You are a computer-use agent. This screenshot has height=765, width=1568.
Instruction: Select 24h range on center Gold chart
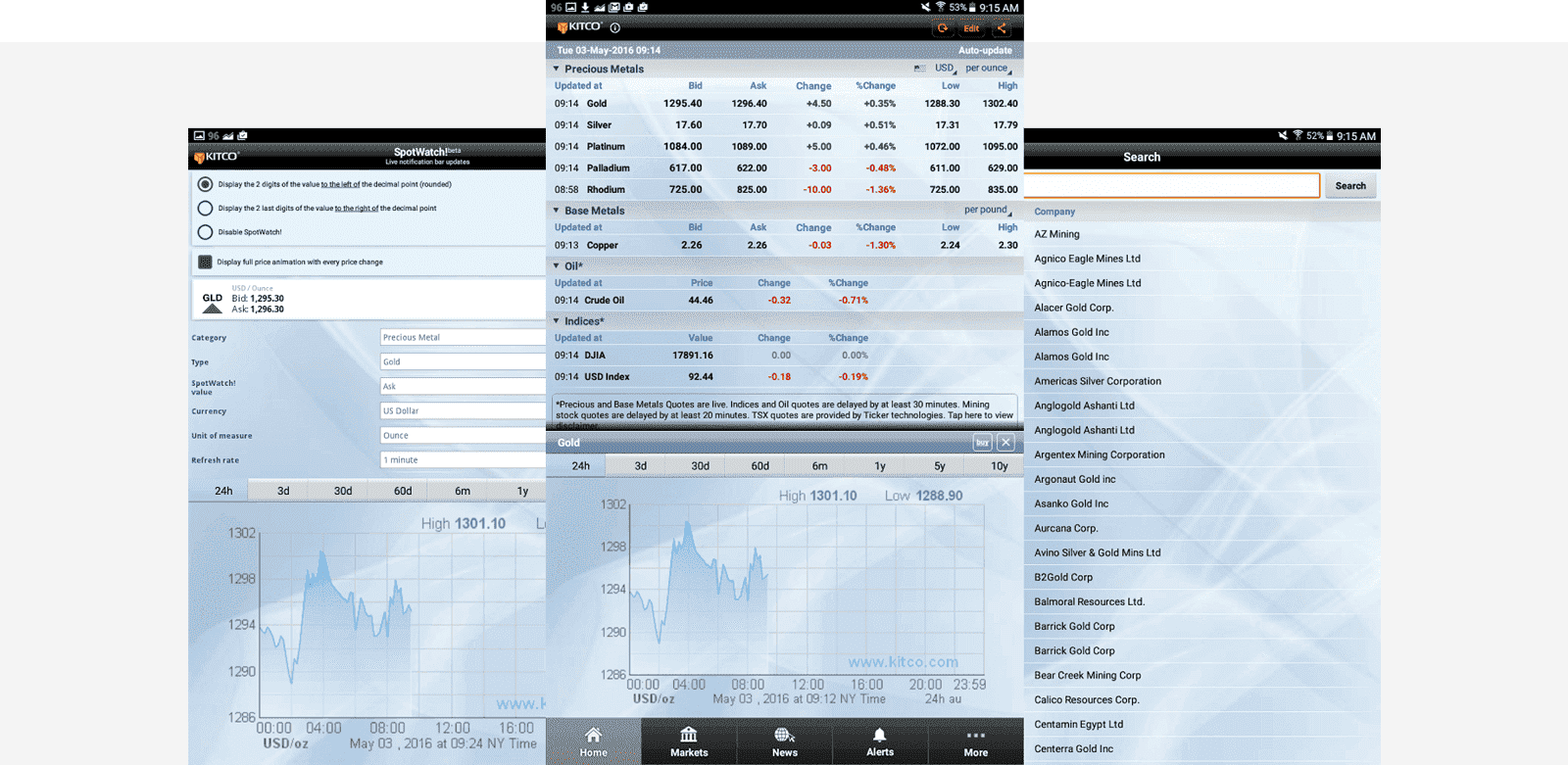pos(580,466)
